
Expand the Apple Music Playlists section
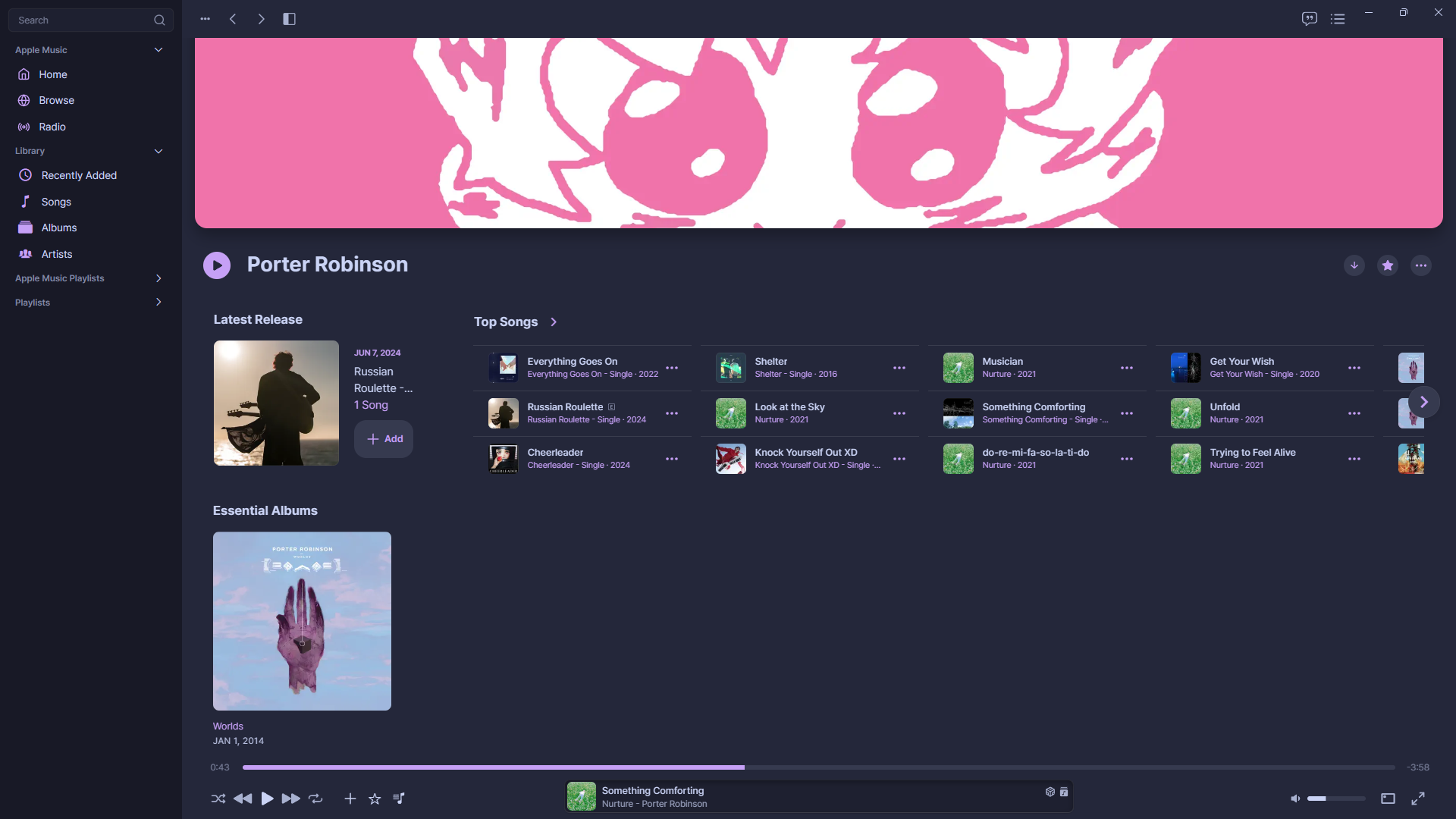pos(158,278)
